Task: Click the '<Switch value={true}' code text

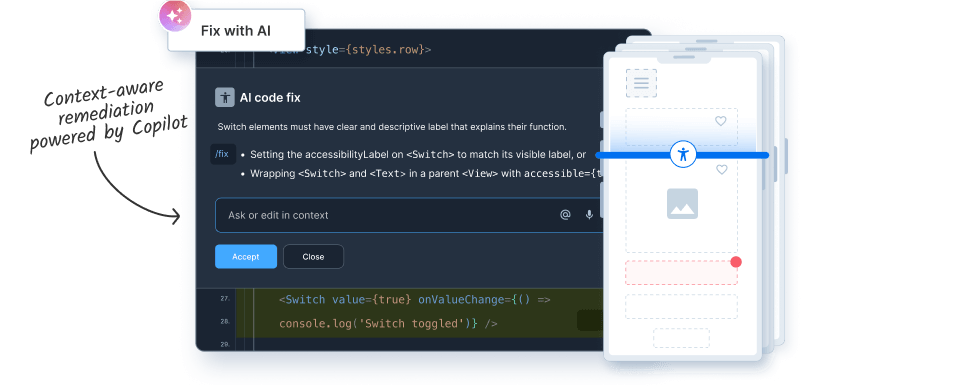Action: [x=345, y=300]
